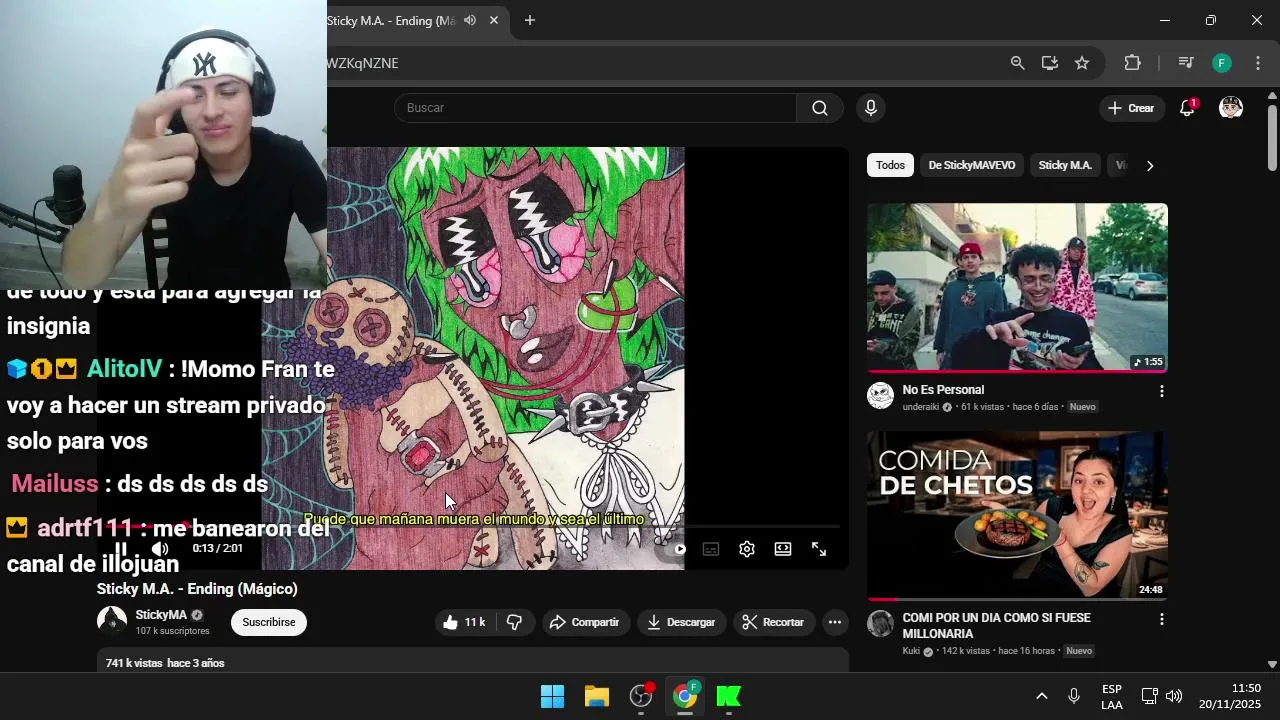Show more filter chips with the arrow

point(1150,166)
